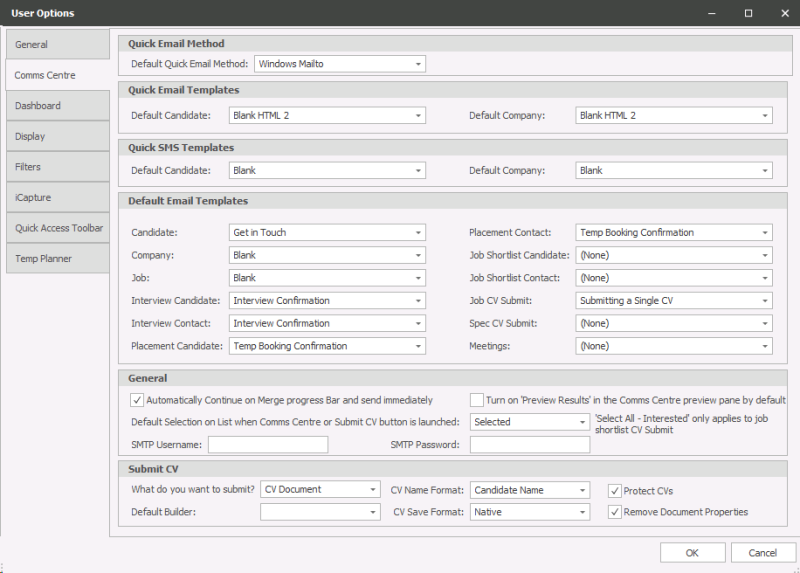Open the Dashboard tab

pyautogui.click(x=57, y=106)
